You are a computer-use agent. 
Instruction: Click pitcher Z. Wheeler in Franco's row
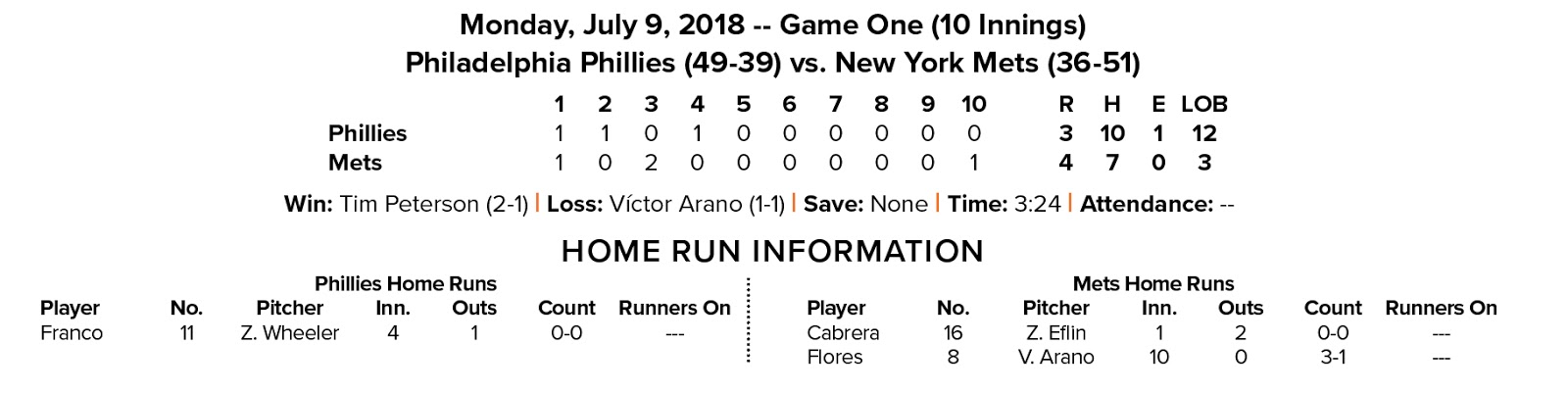289,333
